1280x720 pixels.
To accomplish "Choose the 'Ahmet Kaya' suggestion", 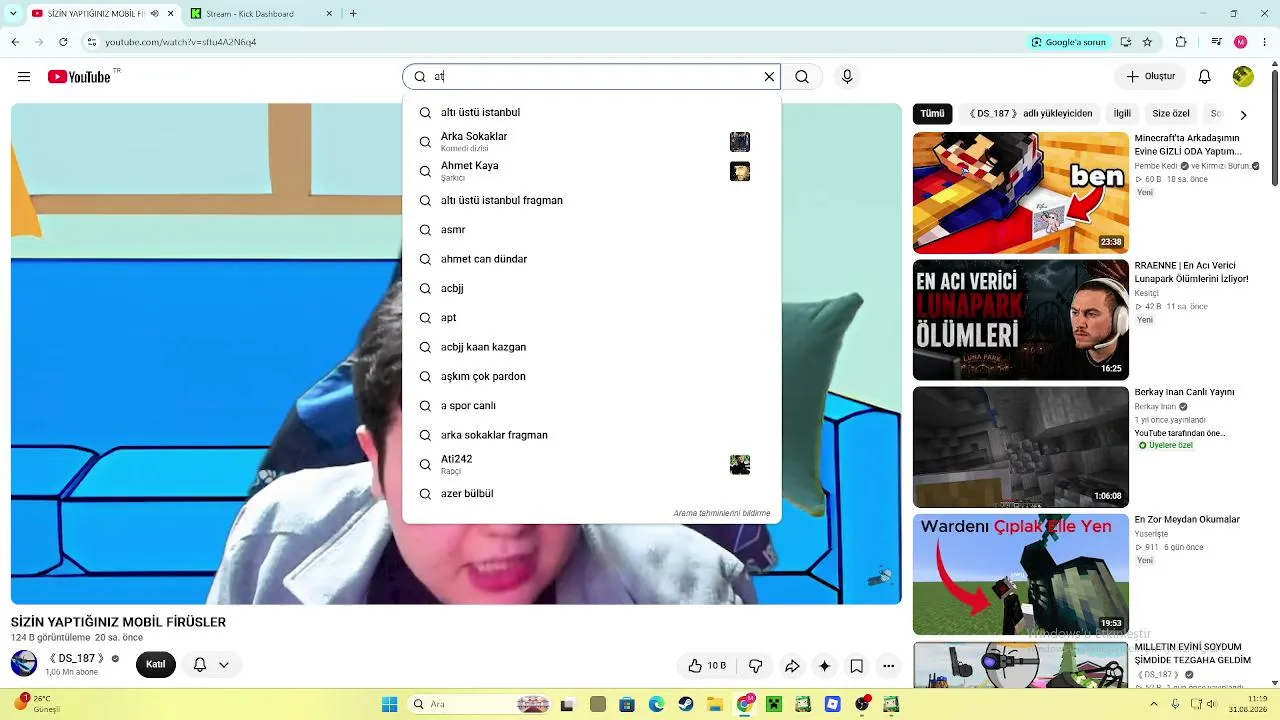I will pos(591,171).
